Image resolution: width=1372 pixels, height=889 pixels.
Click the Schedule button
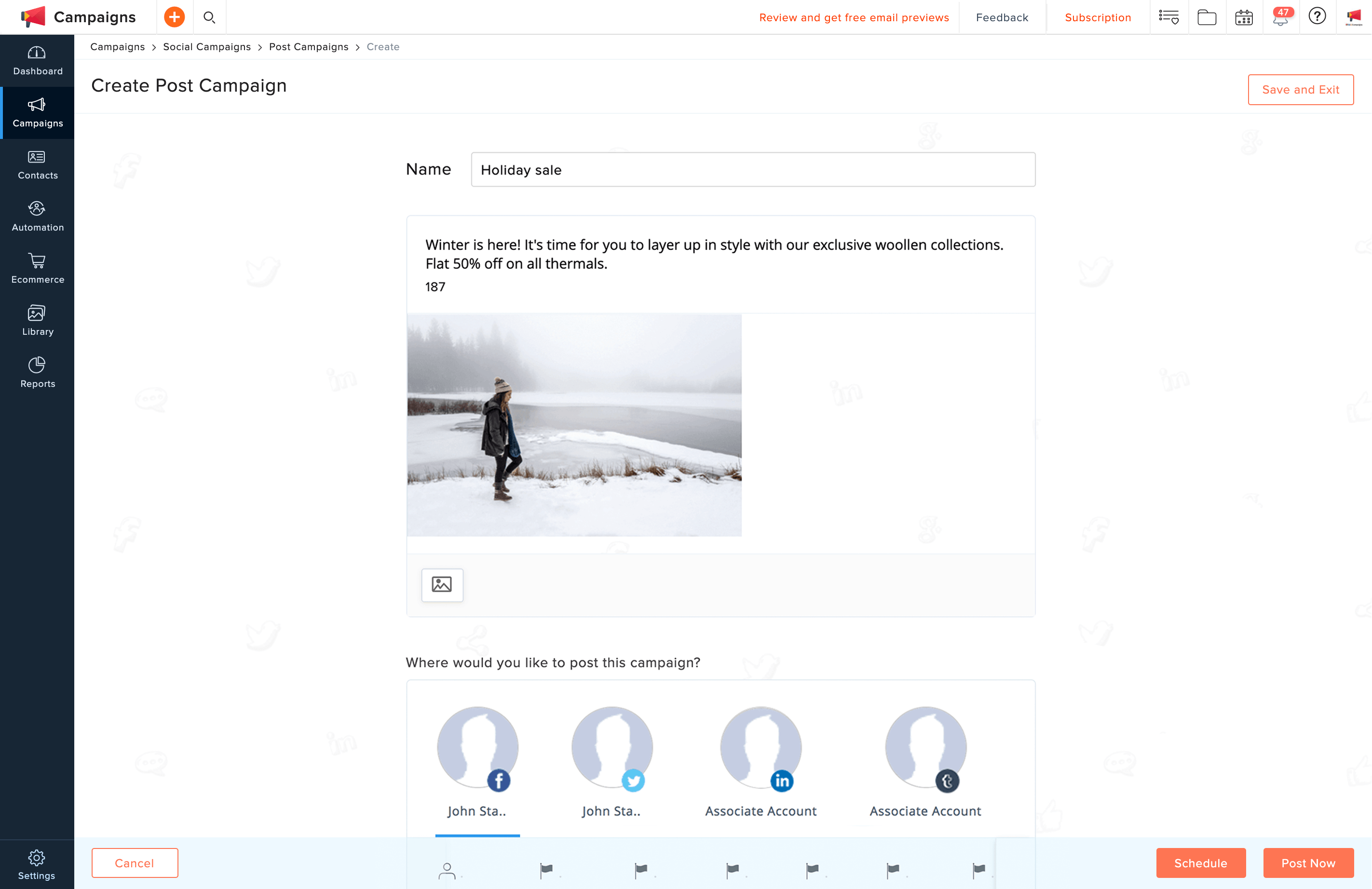[1200, 862]
